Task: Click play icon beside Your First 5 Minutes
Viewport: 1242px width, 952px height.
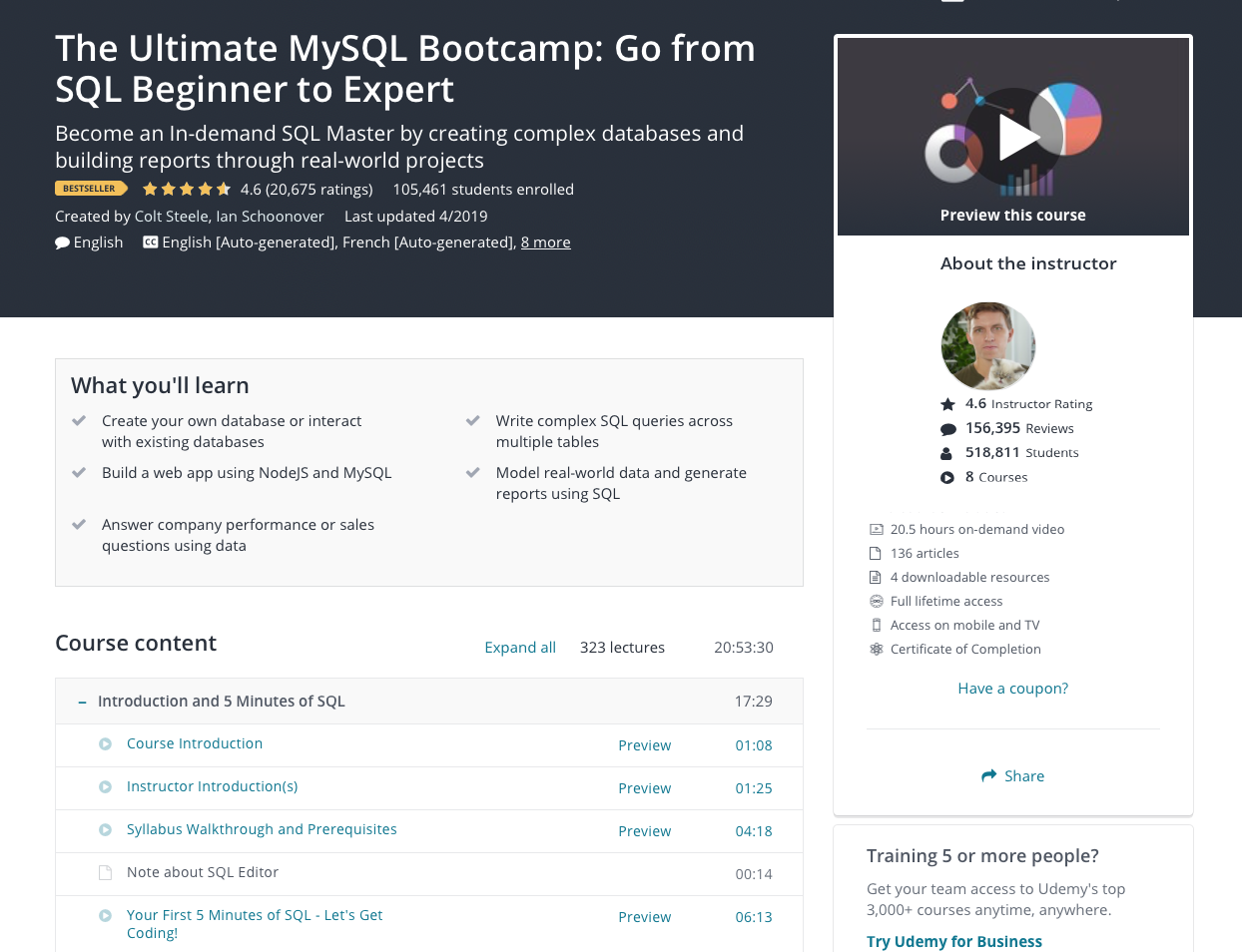Action: pos(105,916)
